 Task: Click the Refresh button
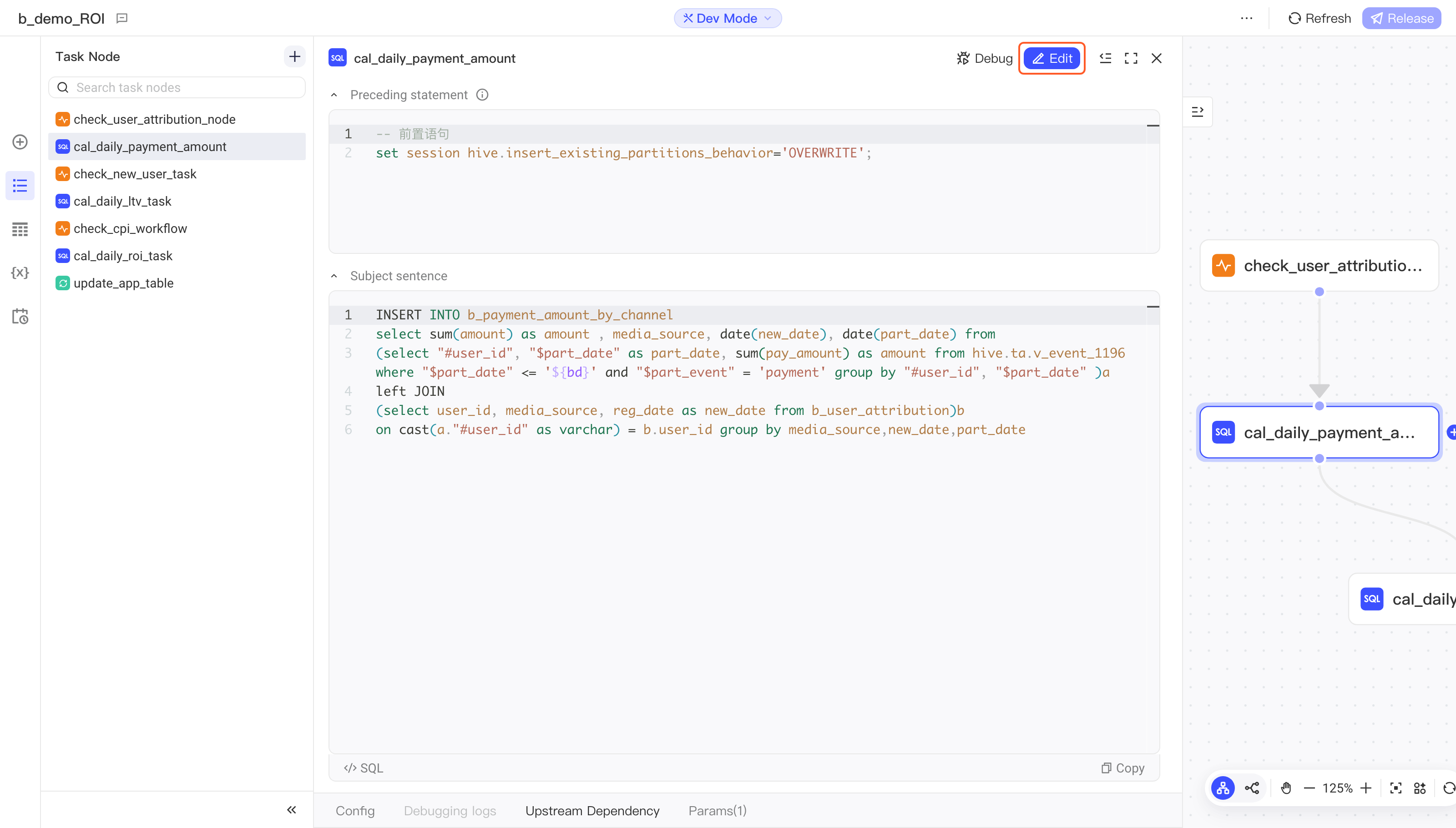tap(1319, 18)
